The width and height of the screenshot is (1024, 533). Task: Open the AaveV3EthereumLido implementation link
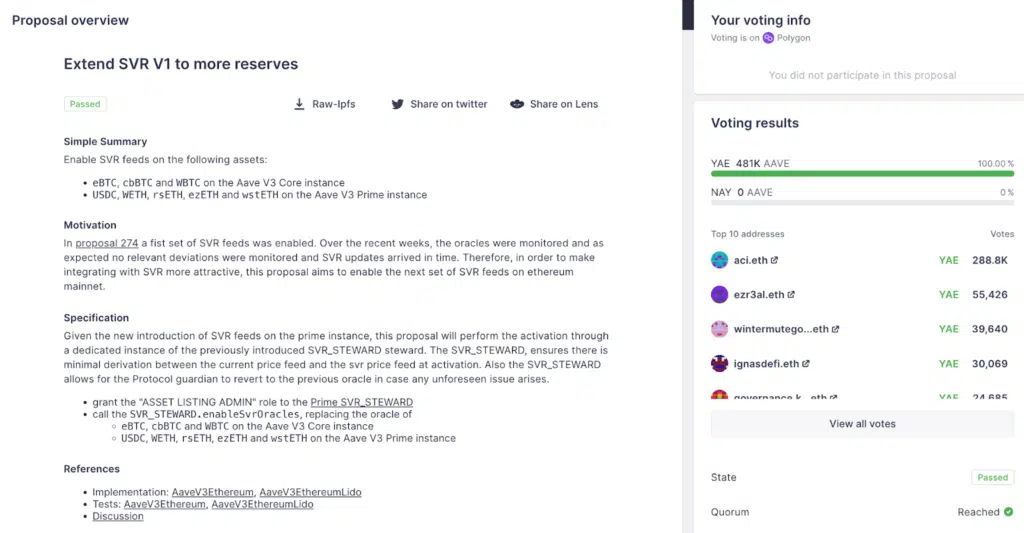point(310,493)
